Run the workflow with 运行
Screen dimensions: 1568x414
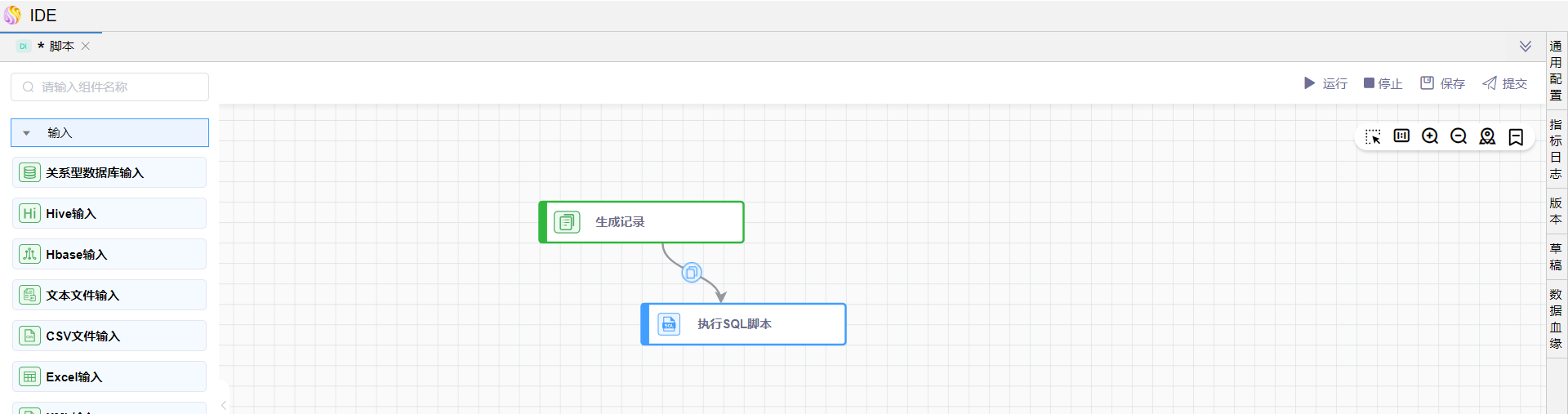click(1325, 83)
